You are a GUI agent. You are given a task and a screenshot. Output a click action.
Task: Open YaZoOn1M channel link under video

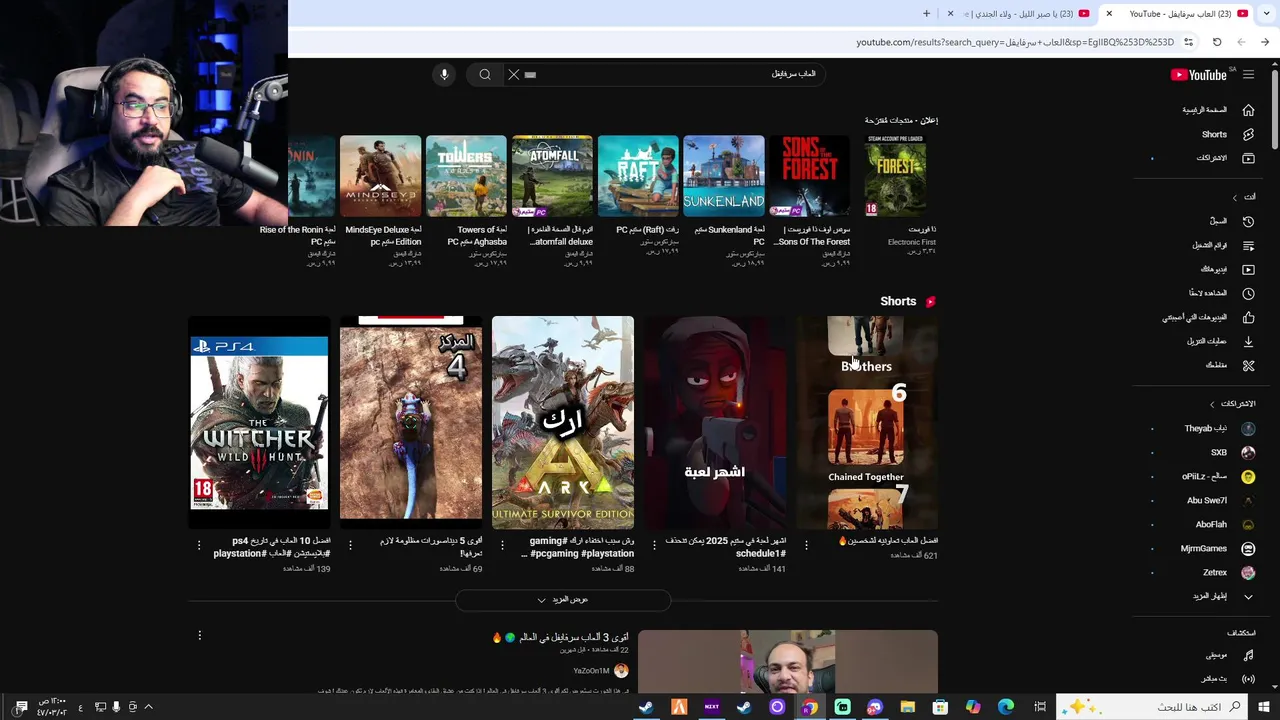click(591, 671)
